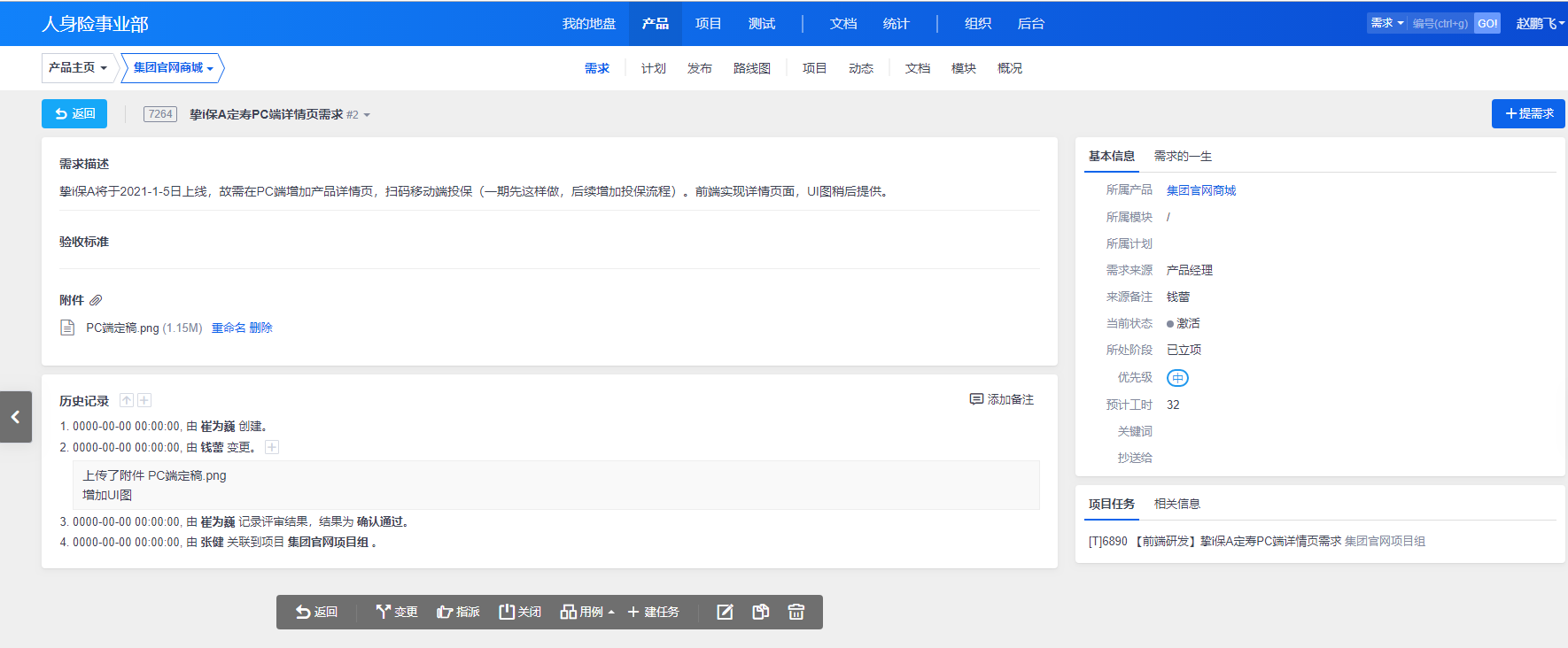Click 指派 (assign) in the bottom toolbar
The image size is (1568, 648).
pyautogui.click(x=458, y=612)
